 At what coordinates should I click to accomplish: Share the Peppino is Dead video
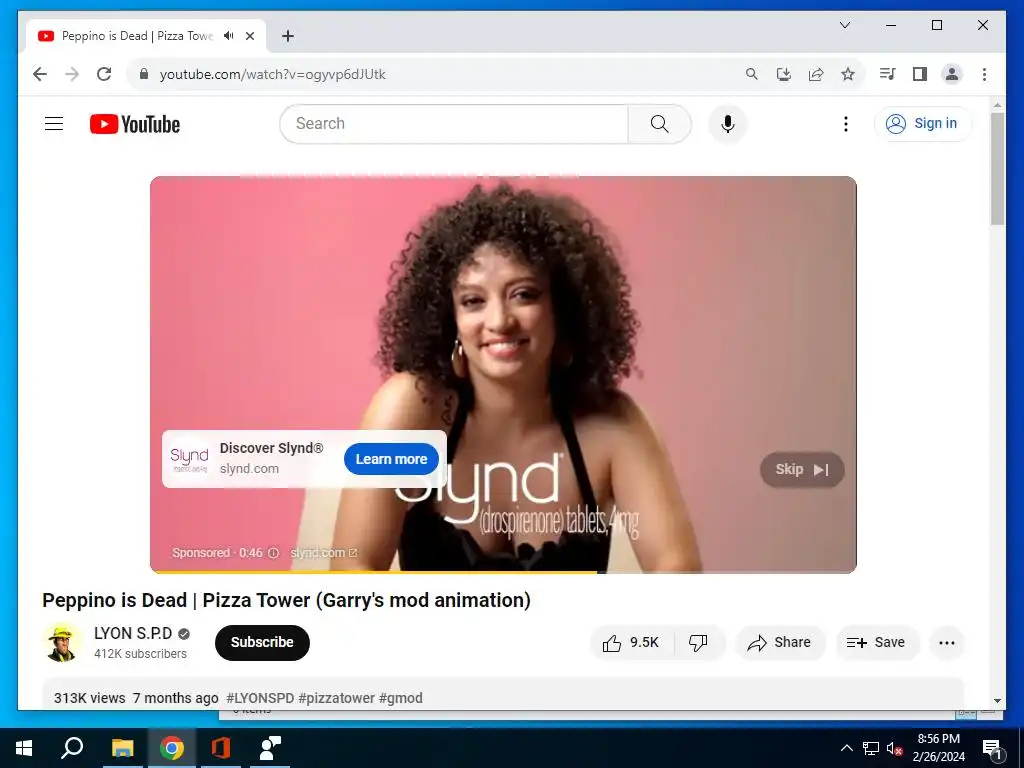(x=780, y=643)
